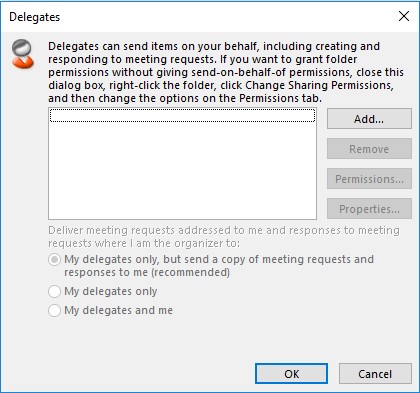Click the 'My delegates only' label text
Screen dimensions: 420x393
[x=110, y=291]
